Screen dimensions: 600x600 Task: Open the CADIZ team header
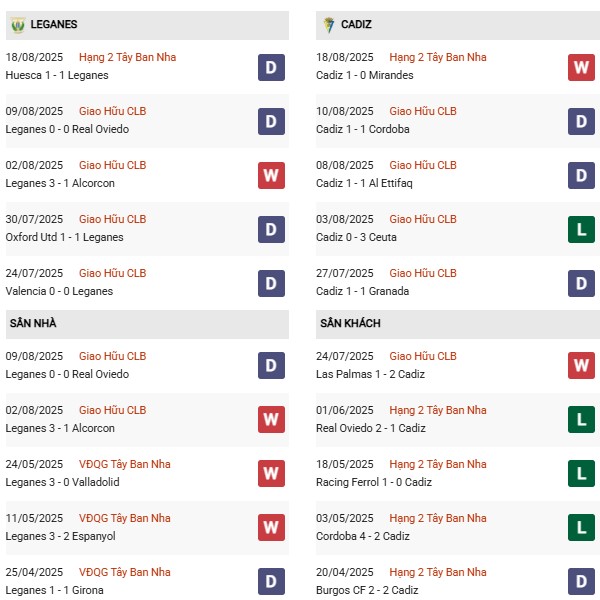click(x=458, y=25)
